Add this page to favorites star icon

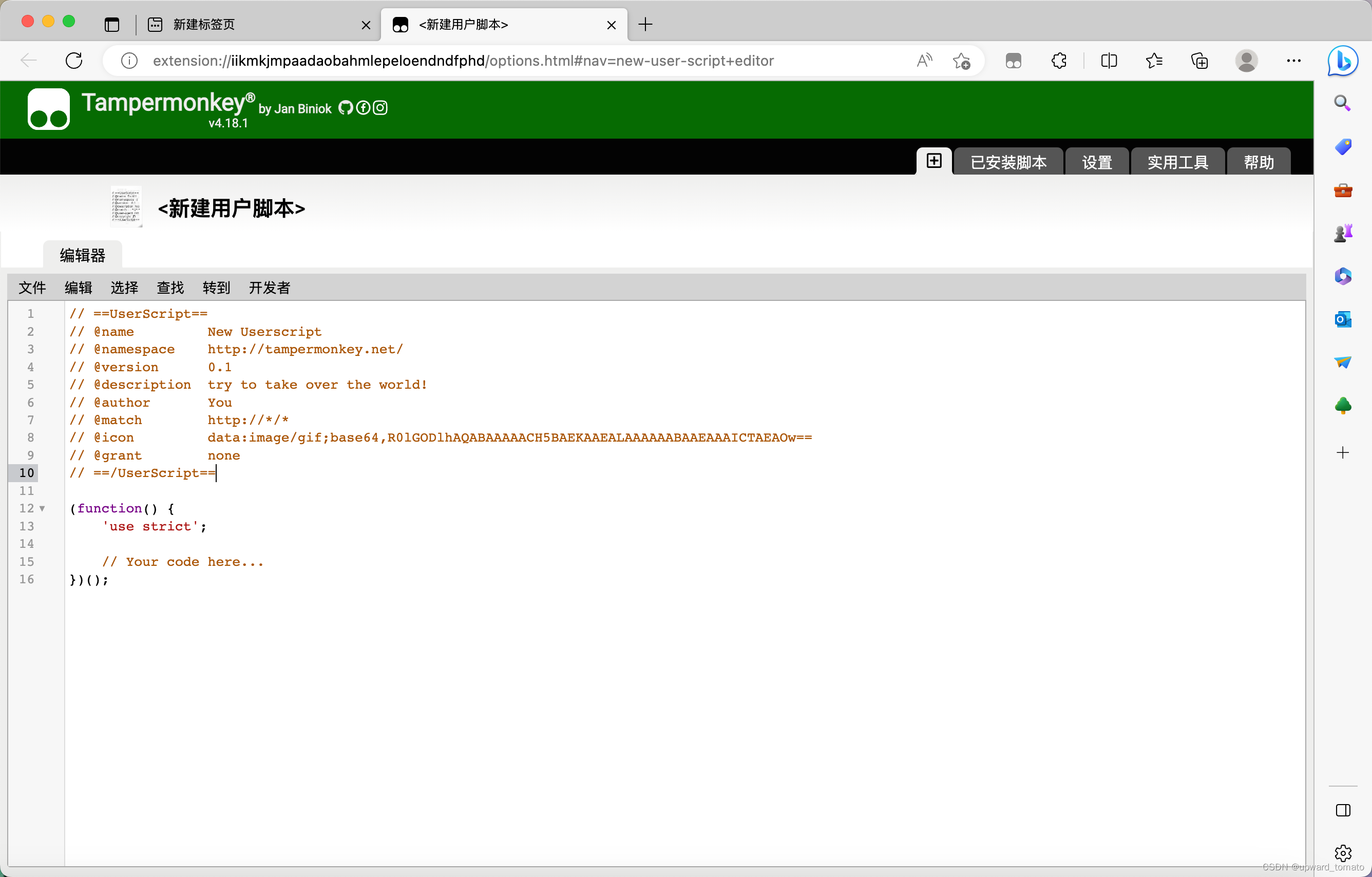962,61
